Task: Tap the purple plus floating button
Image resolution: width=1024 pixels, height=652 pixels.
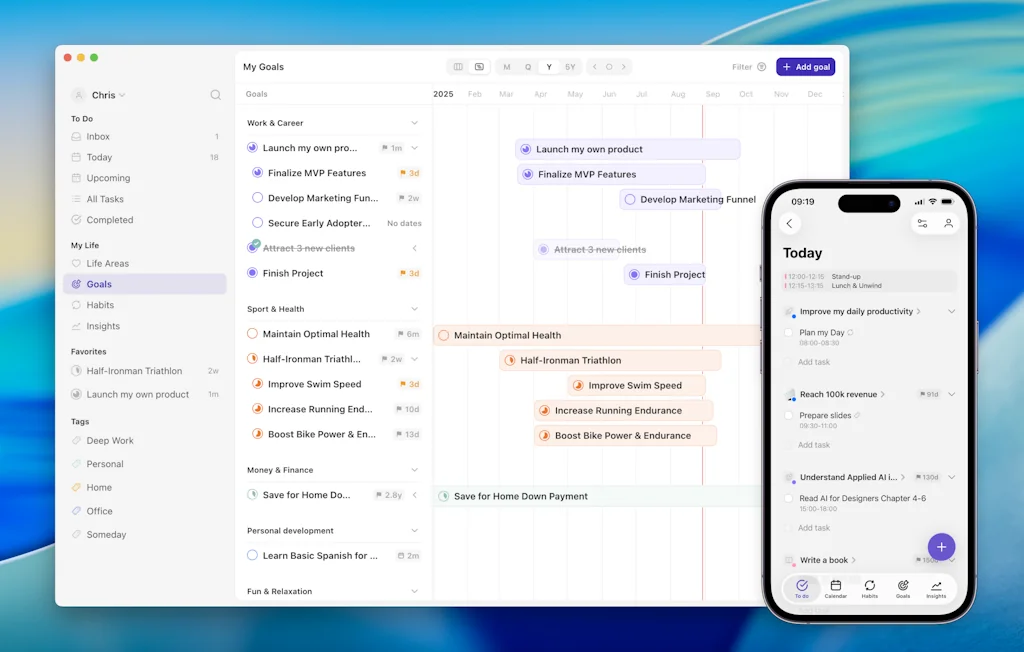Action: point(941,547)
